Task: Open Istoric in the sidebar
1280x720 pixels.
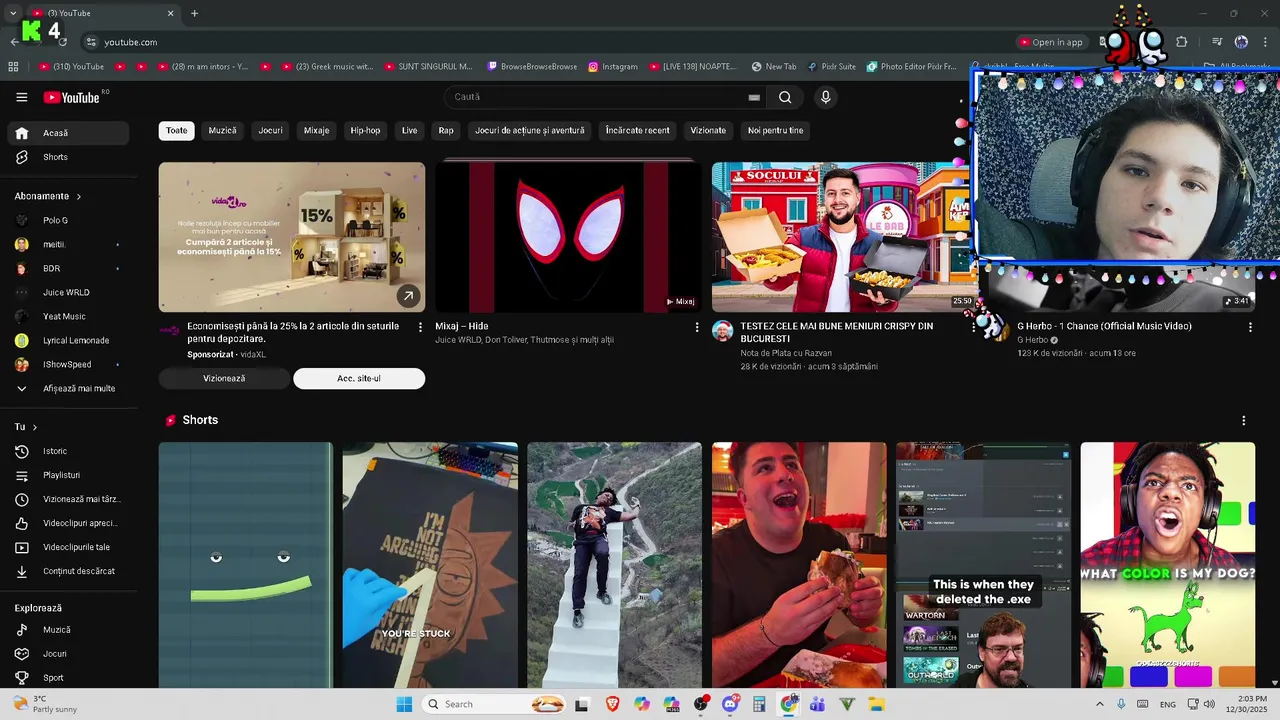Action: 69,451
